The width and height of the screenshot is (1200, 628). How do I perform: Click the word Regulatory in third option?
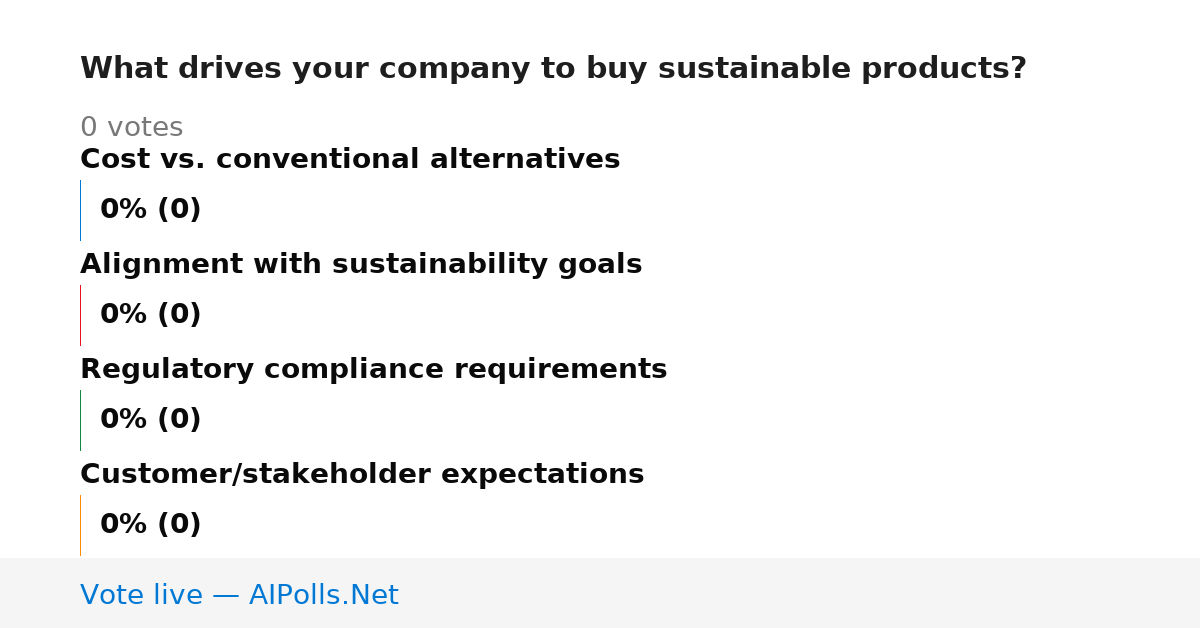[167, 370]
